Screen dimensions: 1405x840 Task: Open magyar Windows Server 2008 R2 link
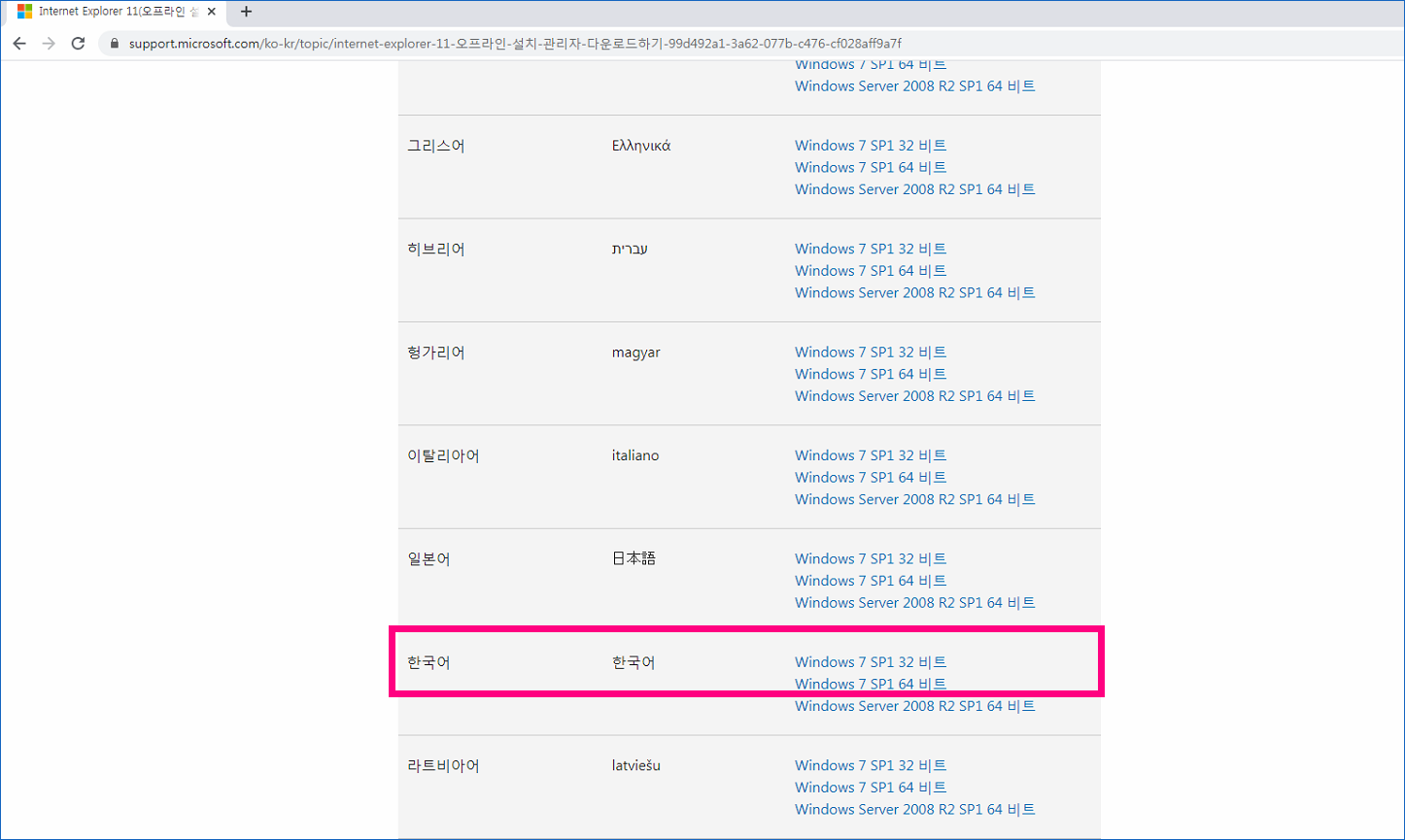[x=915, y=396]
